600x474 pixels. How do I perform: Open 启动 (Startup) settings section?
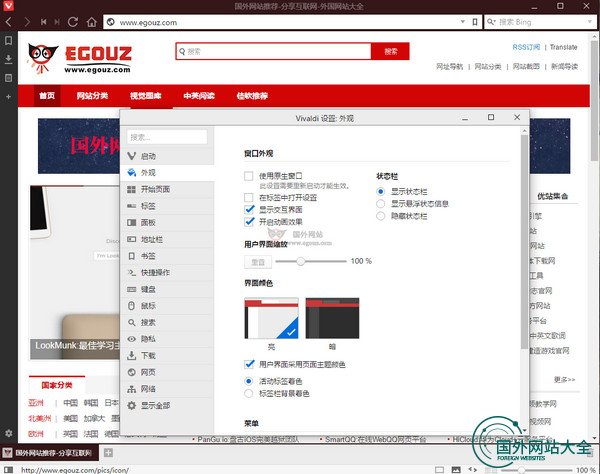[167, 156]
